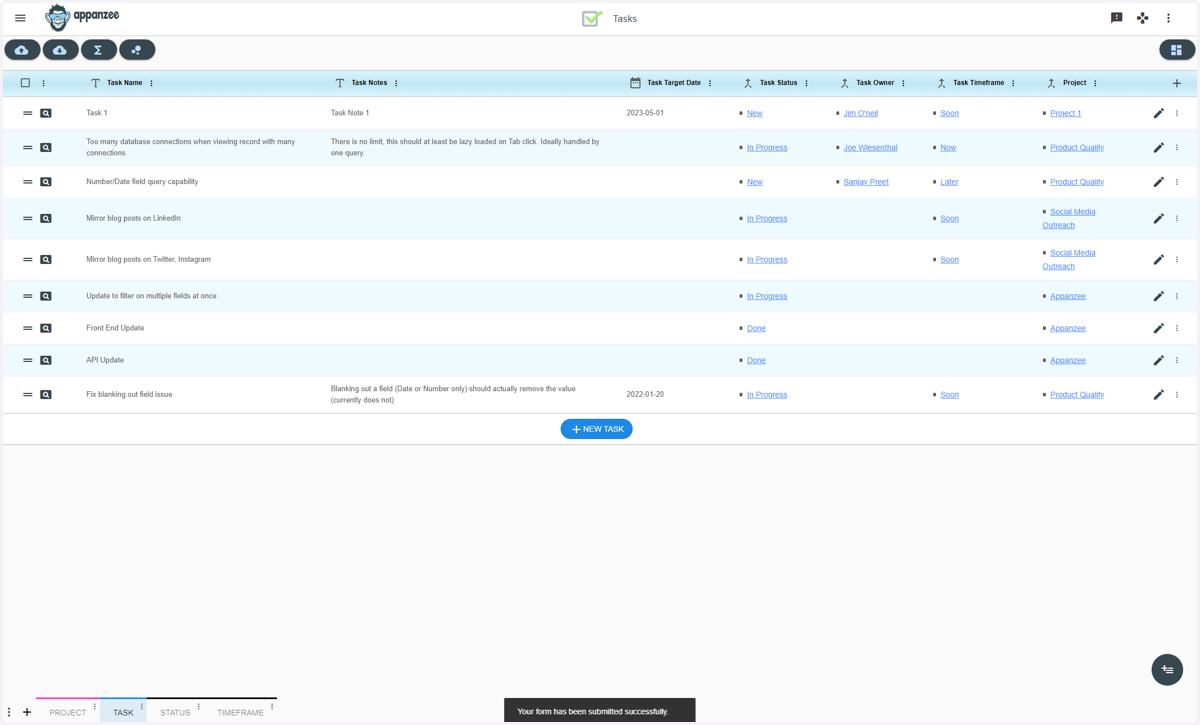1200x725 pixels.
Task: Click the cloud upload toolbar button
Action: [22, 50]
